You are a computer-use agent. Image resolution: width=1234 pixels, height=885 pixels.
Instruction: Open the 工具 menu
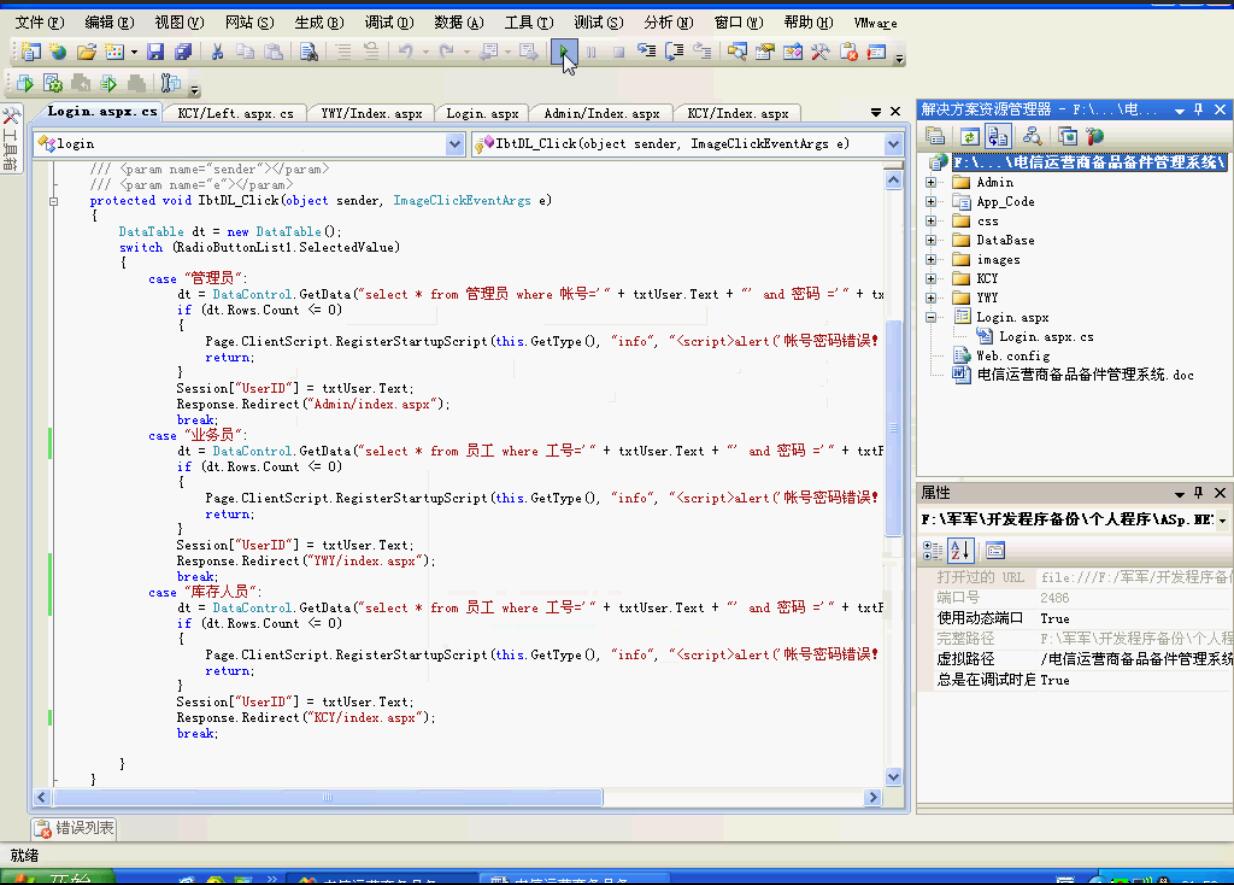click(529, 22)
